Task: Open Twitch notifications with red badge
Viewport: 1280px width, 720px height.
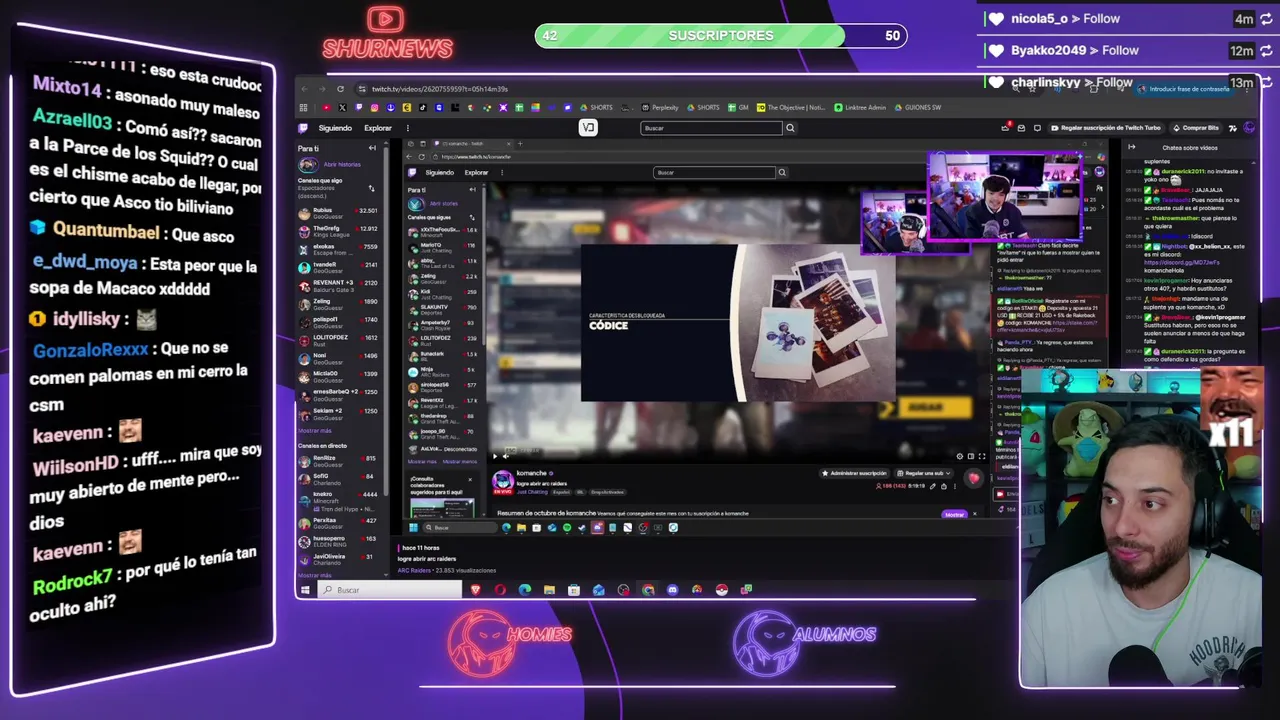Action: point(1005,128)
